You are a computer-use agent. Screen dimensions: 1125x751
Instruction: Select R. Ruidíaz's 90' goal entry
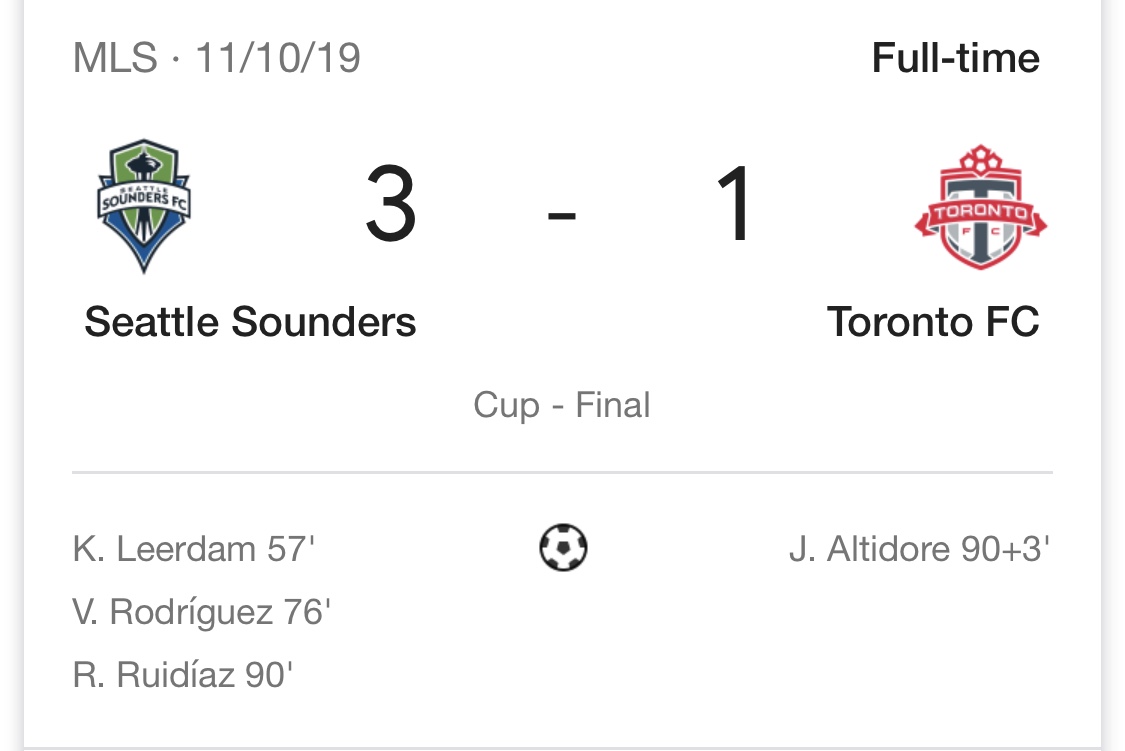pyautogui.click(x=183, y=675)
